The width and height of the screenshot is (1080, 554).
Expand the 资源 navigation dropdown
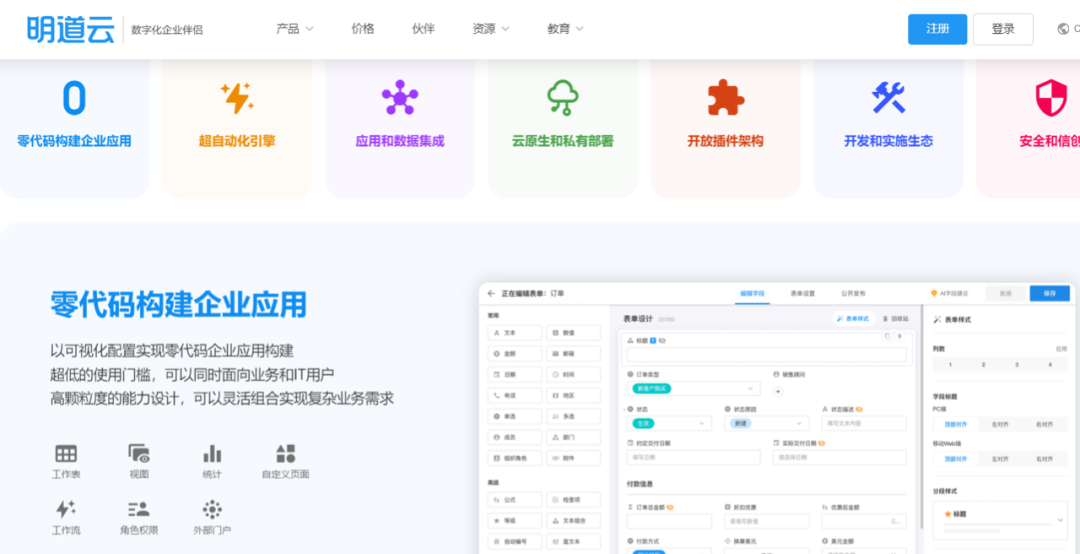[x=491, y=29]
